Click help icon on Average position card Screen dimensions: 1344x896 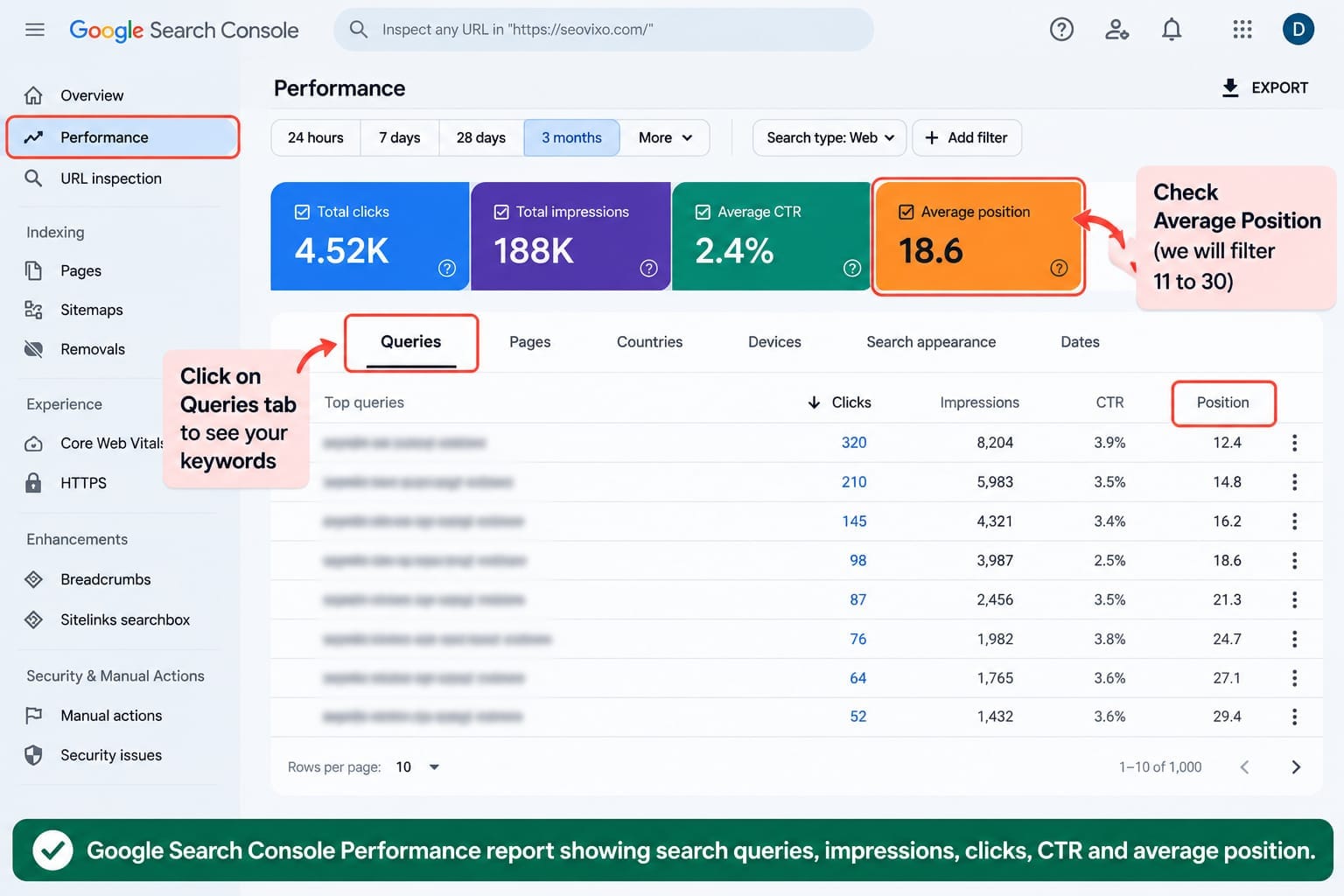point(1059,269)
